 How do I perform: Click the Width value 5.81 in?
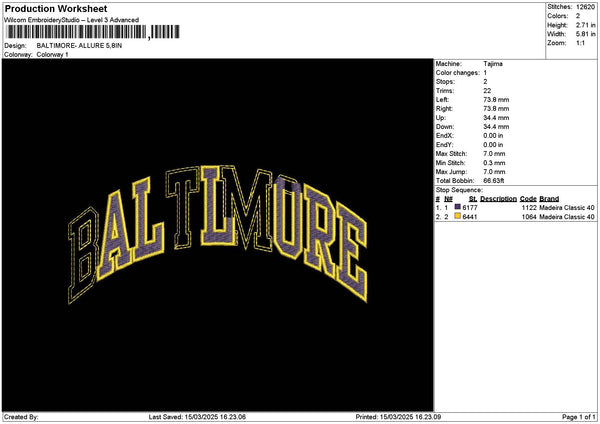click(585, 34)
